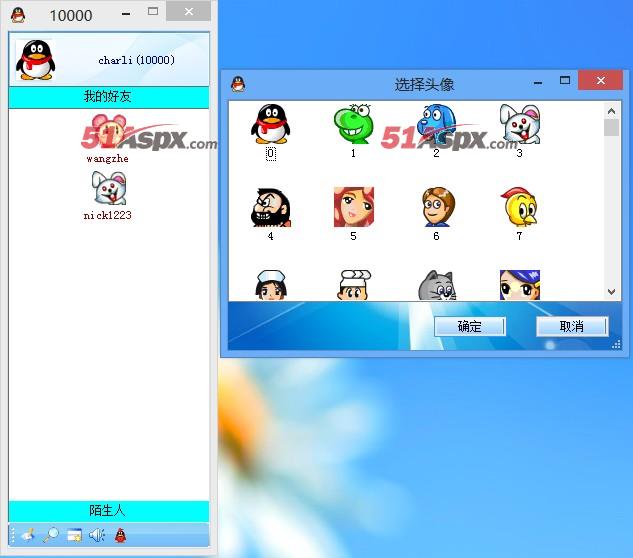Open friend nick1223's rabbit avatar
633x558 pixels.
(x=109, y=188)
